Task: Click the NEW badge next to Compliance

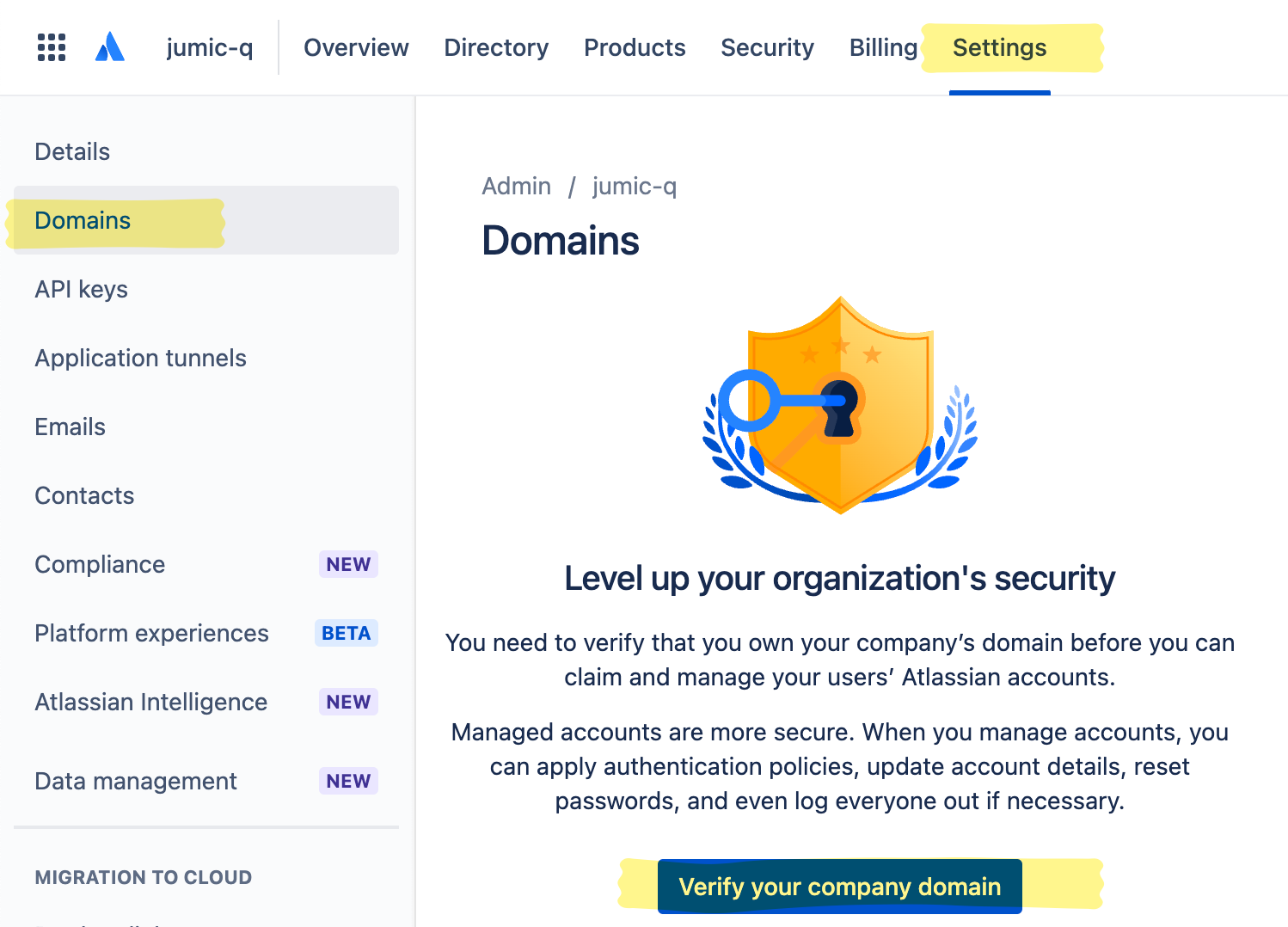Action: tap(348, 564)
